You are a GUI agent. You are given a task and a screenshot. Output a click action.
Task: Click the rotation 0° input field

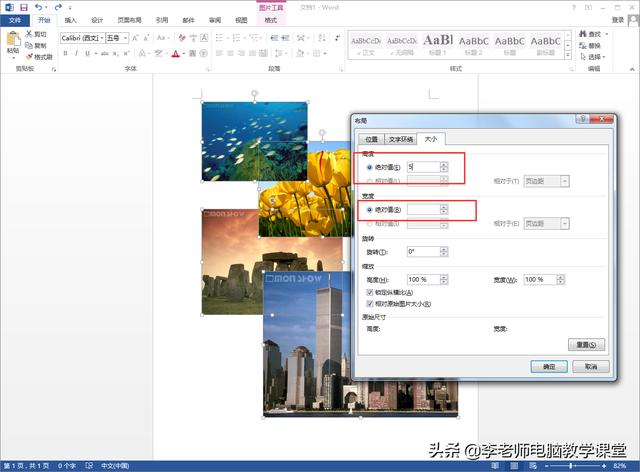(424, 252)
